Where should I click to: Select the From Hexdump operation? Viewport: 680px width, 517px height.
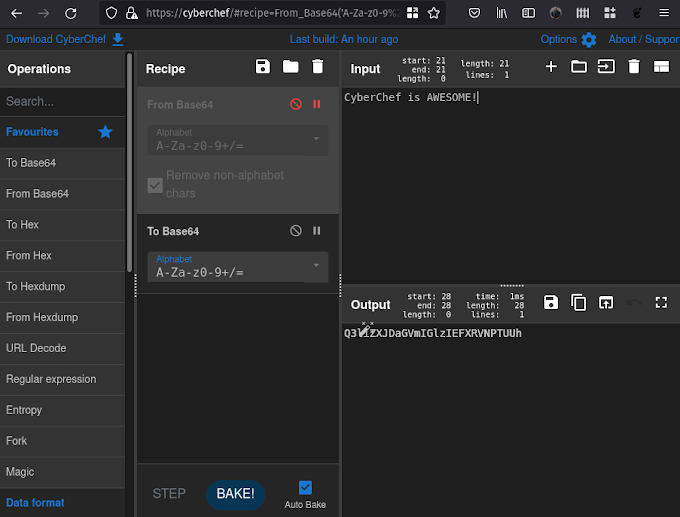point(62,317)
